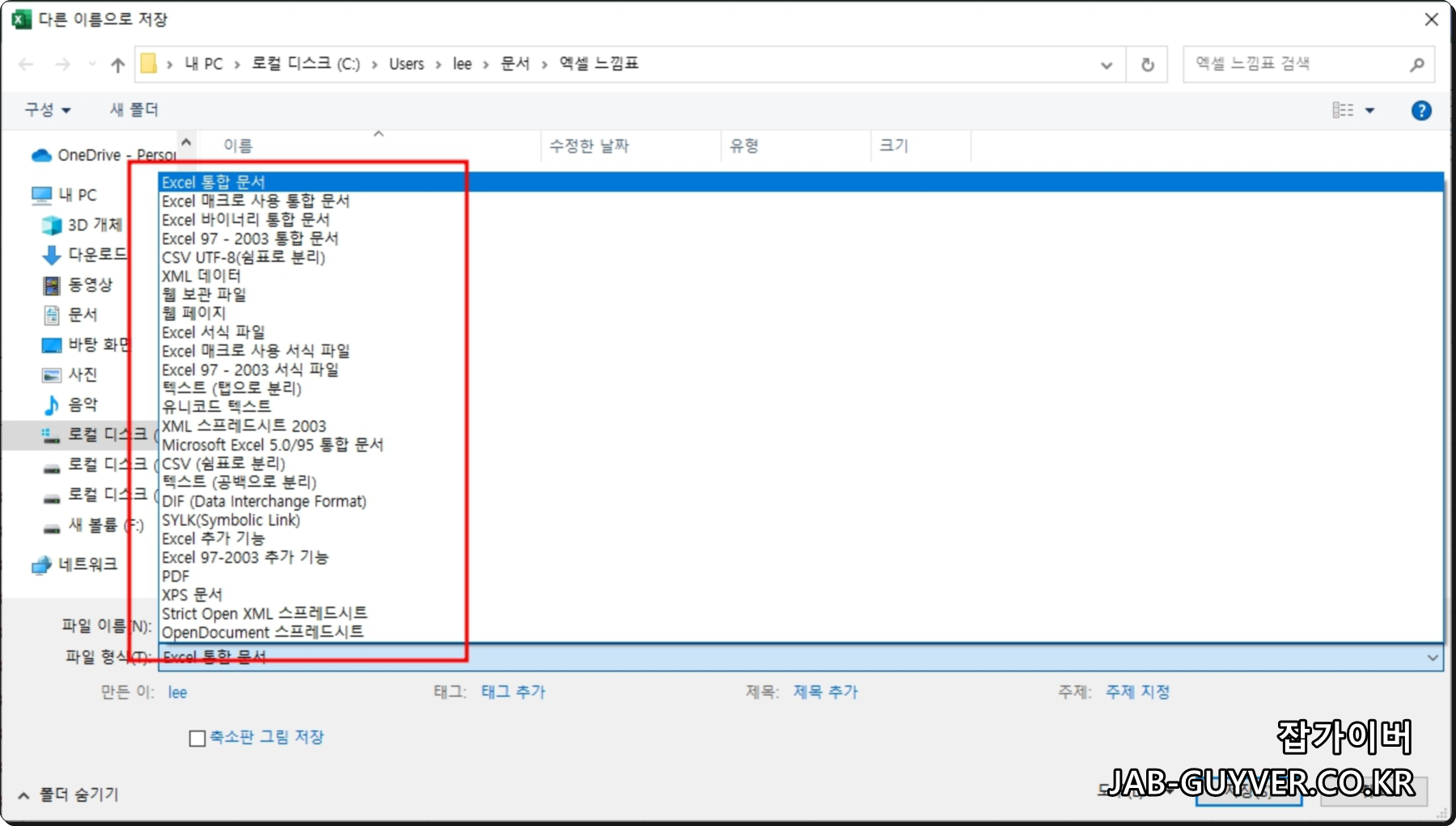
Task: Select DIF (Data Interchange Format)
Action: (x=801, y=501)
